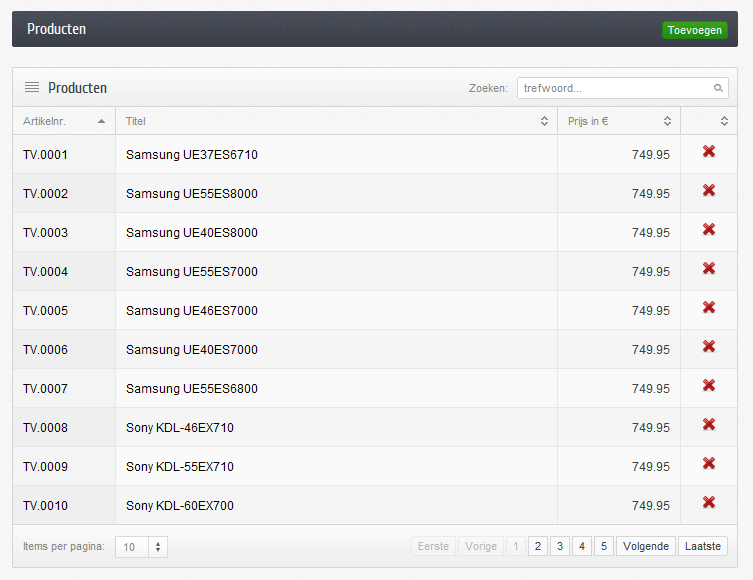Click title Samsung UE46ES7000

pos(192,311)
